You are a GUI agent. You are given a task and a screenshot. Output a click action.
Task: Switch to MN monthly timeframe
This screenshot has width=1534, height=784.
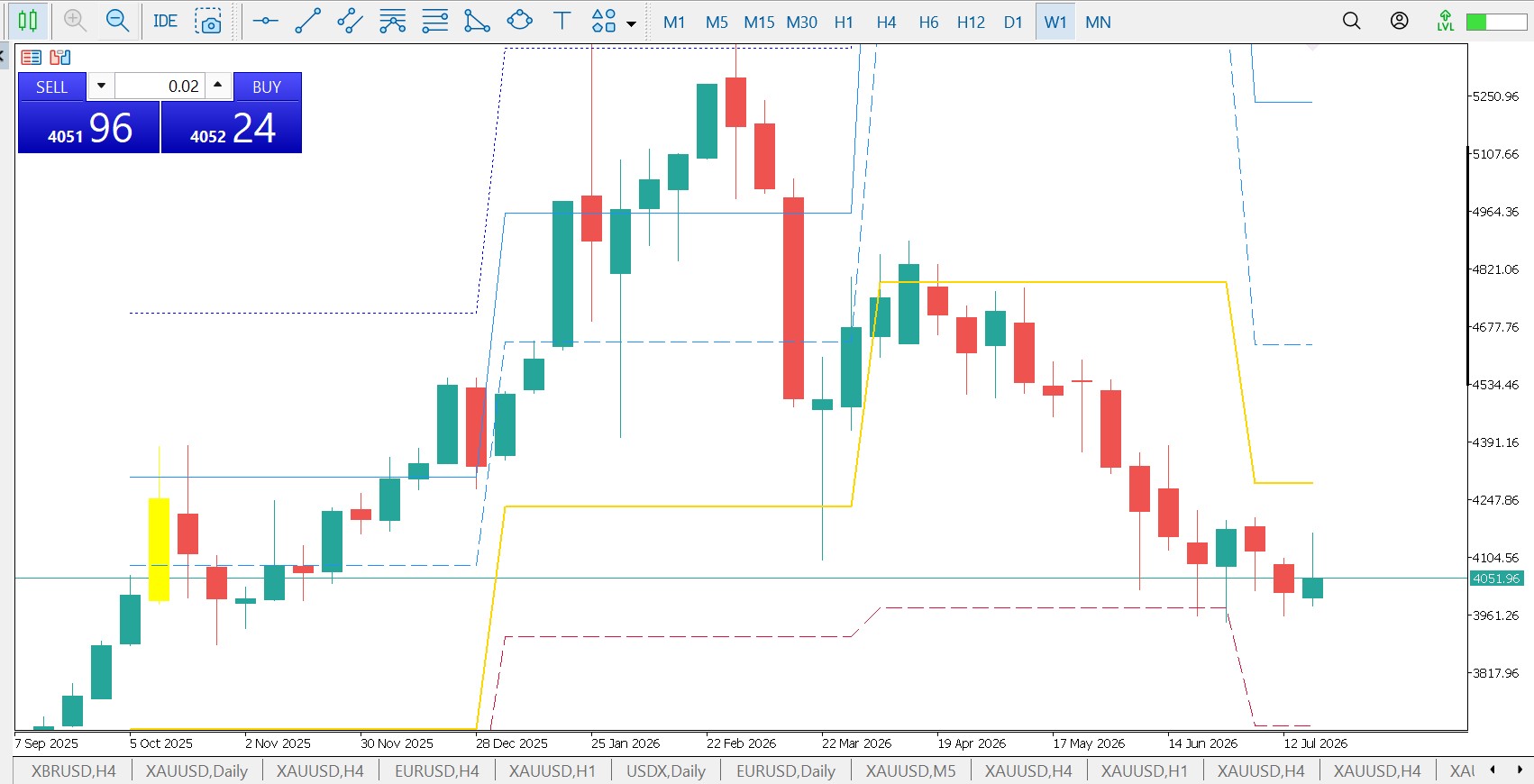1098,23
